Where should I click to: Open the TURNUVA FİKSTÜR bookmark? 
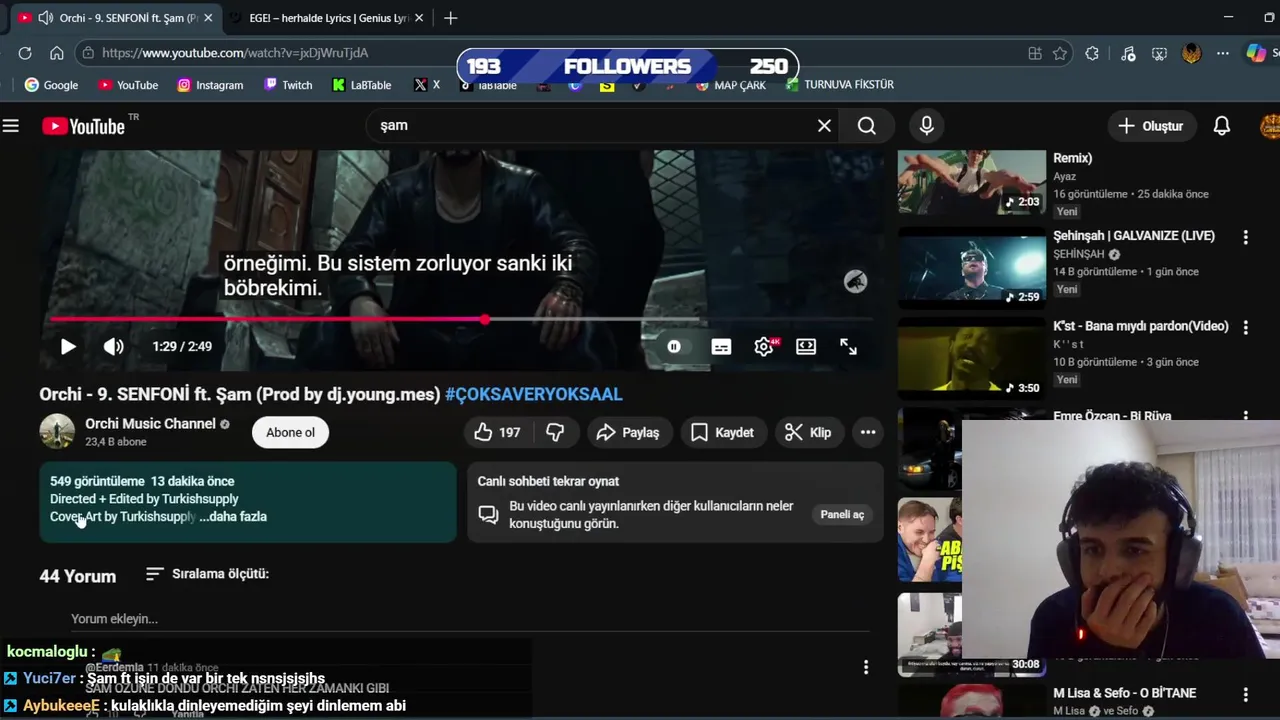tap(840, 85)
